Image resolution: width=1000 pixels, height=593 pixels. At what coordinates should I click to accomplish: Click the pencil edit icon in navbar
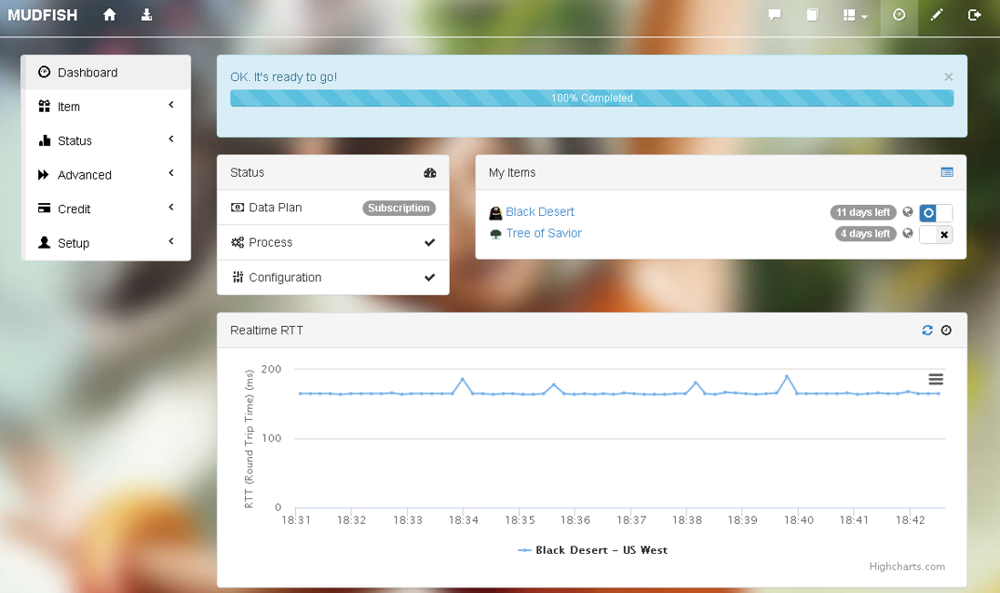pos(937,15)
